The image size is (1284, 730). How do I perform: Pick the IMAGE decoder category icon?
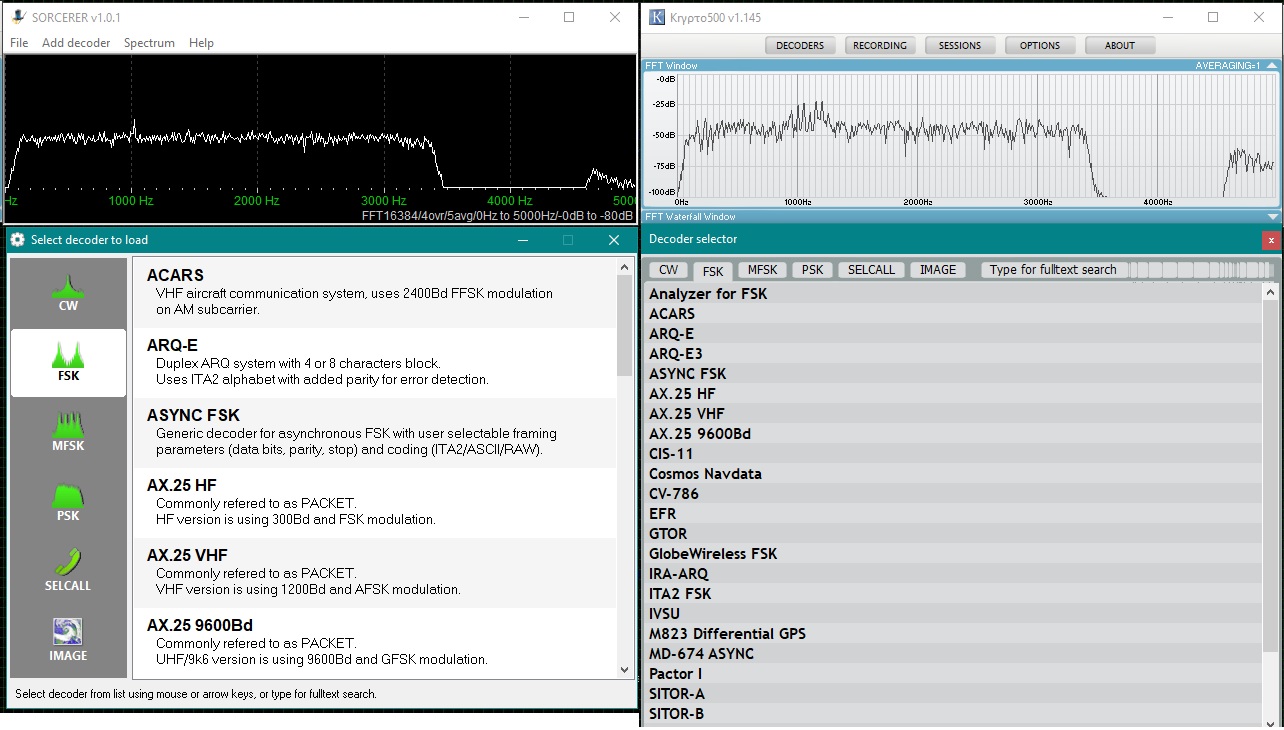[68, 632]
